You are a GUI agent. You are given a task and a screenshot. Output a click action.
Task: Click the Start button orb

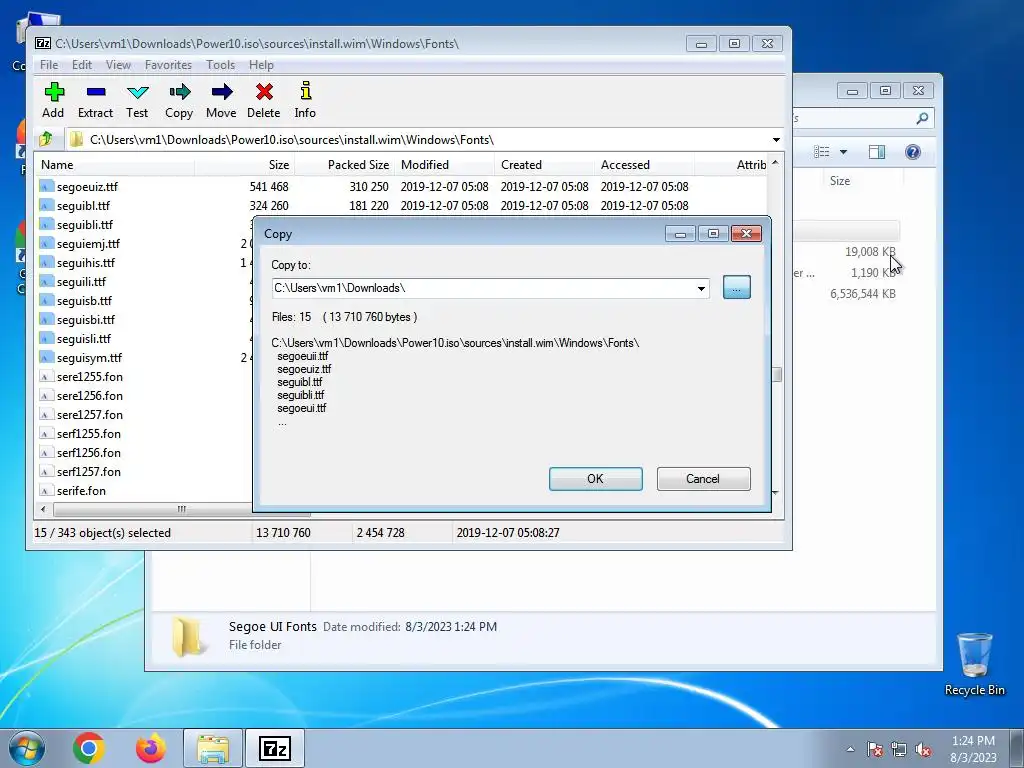pyautogui.click(x=26, y=748)
